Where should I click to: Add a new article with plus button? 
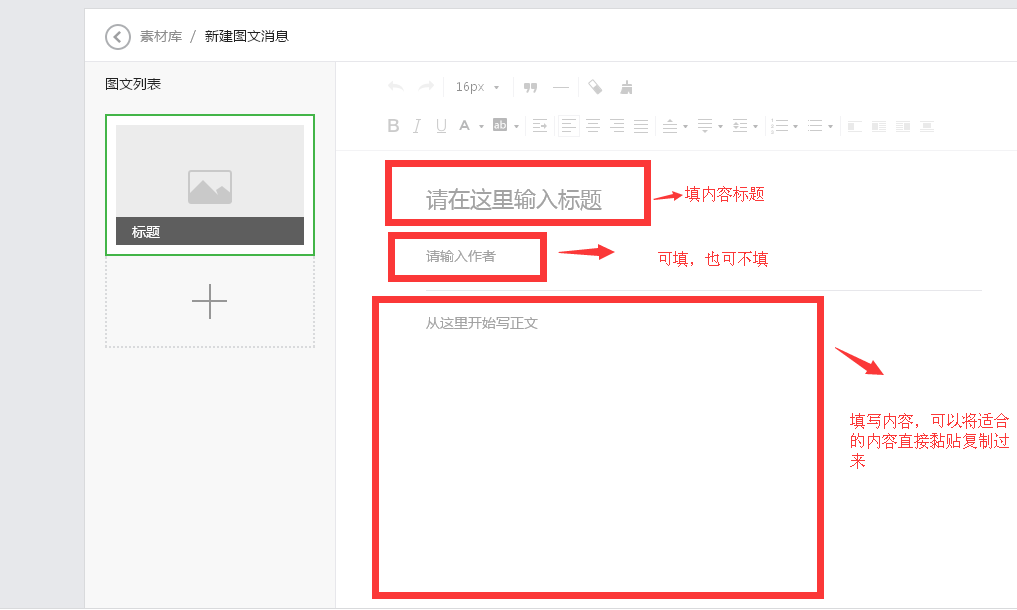(x=210, y=301)
